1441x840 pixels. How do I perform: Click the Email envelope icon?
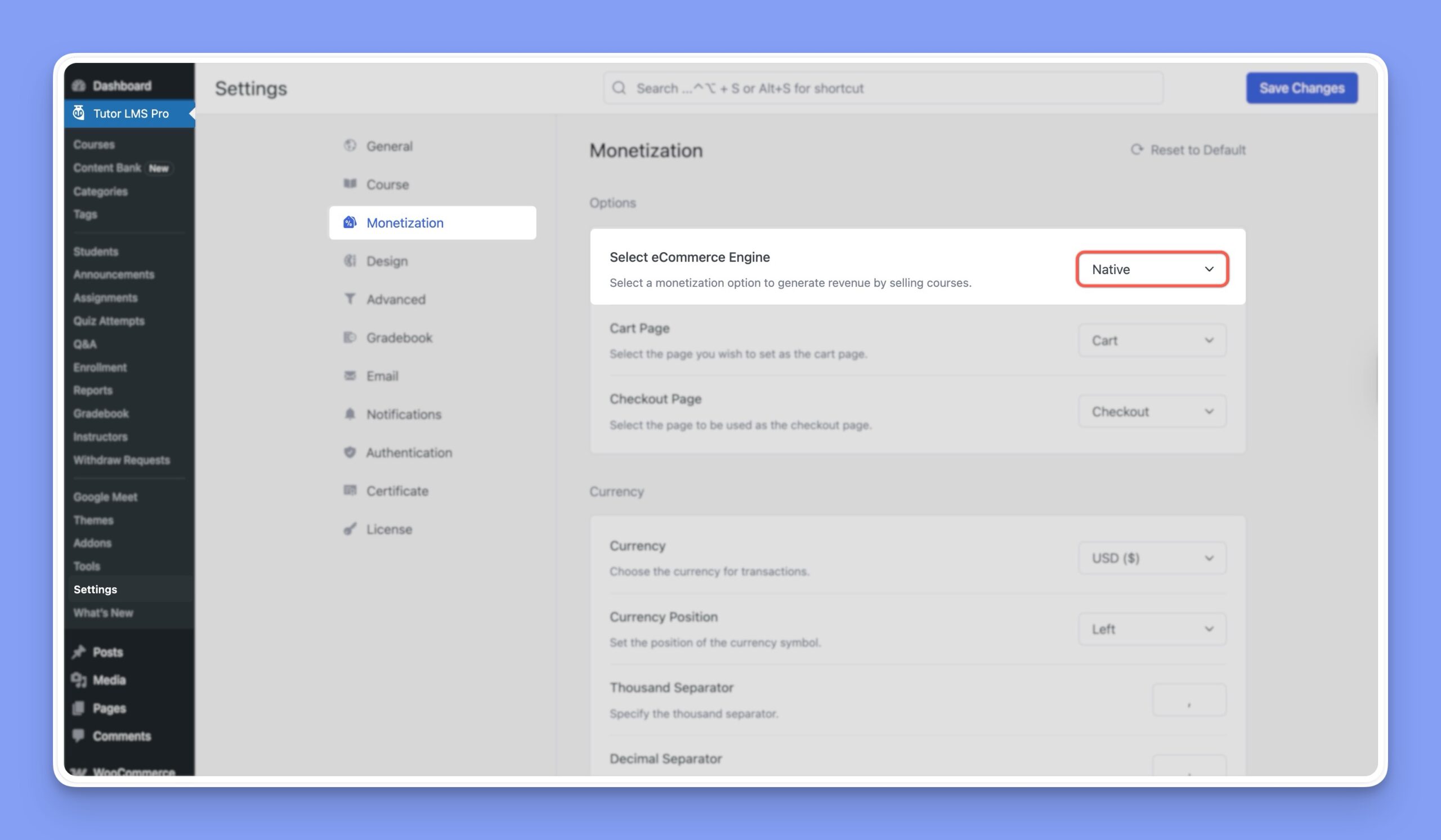(350, 375)
